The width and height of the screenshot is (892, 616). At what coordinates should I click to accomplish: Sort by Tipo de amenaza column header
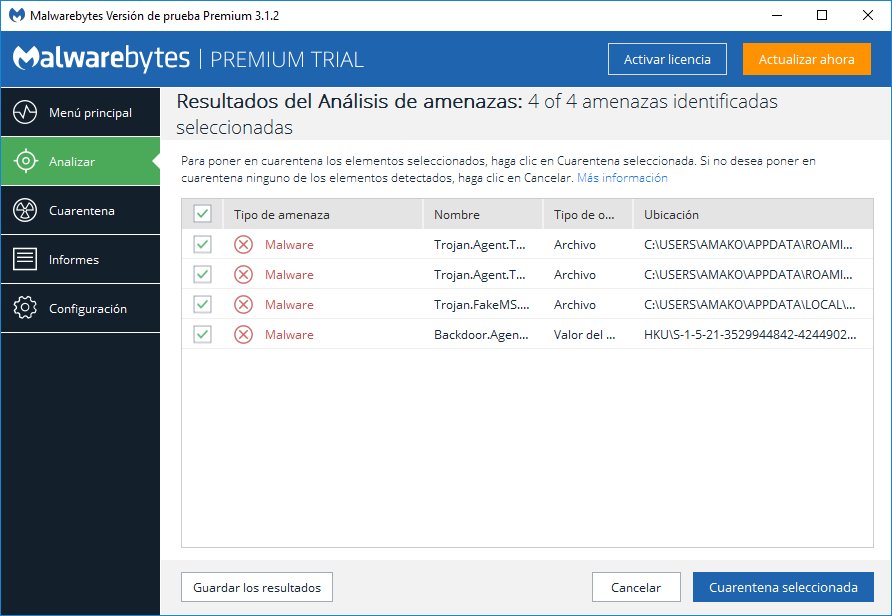click(281, 214)
